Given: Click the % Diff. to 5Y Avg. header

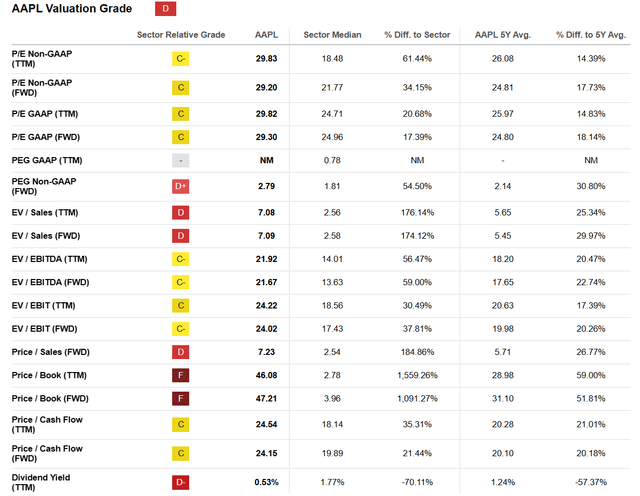Looking at the screenshot, I should pos(591,35).
